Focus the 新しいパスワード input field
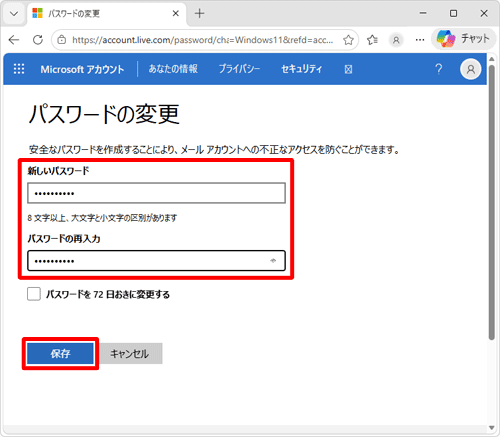Viewport: 500px width, 437px height. pyautogui.click(x=156, y=193)
